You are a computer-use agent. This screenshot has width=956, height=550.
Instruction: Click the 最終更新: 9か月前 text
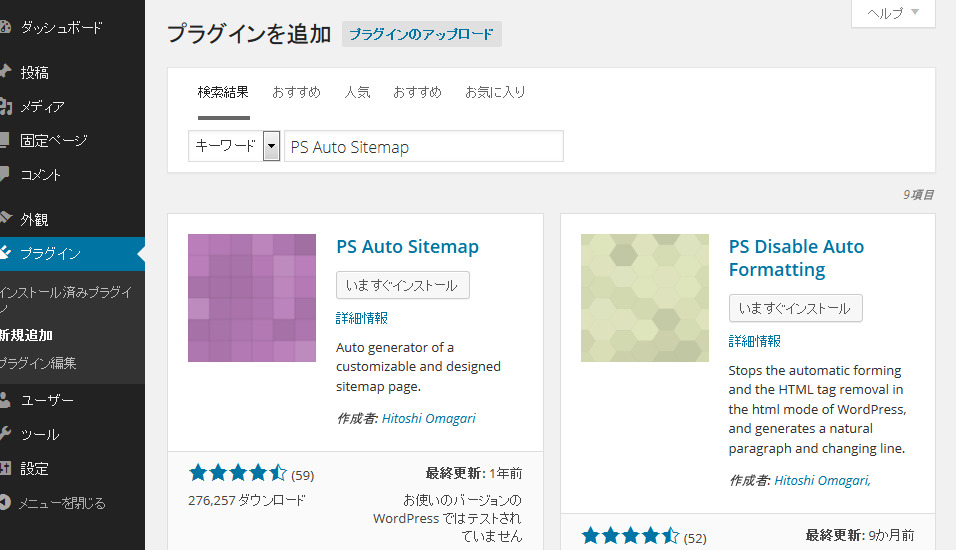click(x=860, y=535)
